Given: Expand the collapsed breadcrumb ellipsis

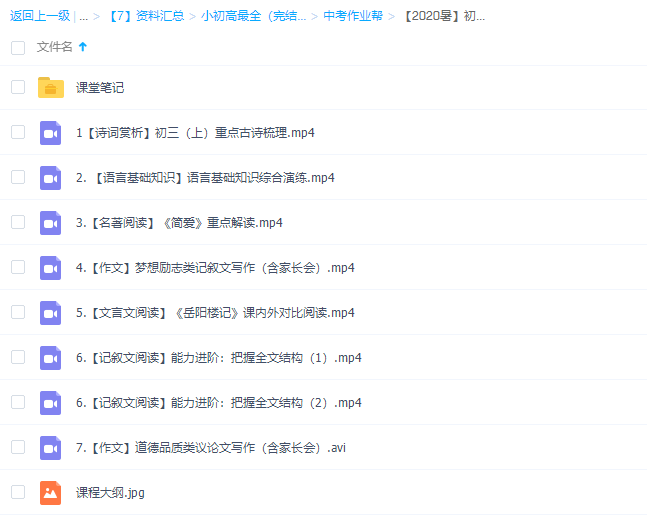Looking at the screenshot, I should click(x=83, y=16).
